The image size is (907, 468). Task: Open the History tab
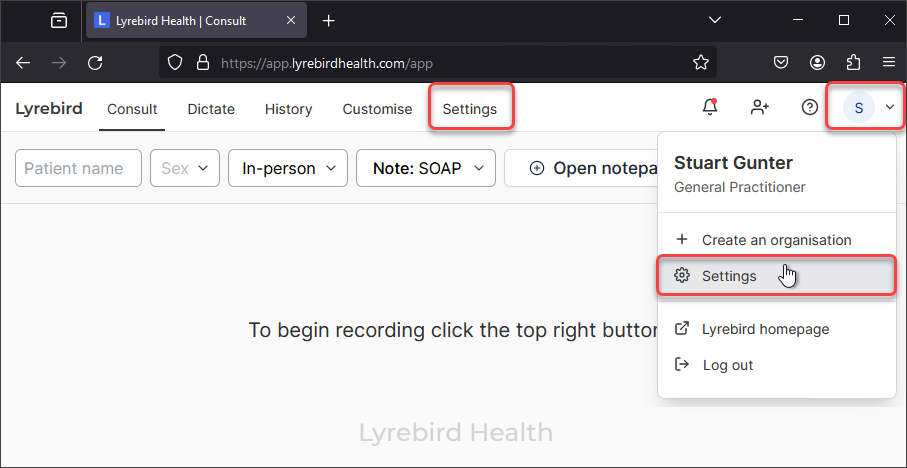(x=289, y=109)
